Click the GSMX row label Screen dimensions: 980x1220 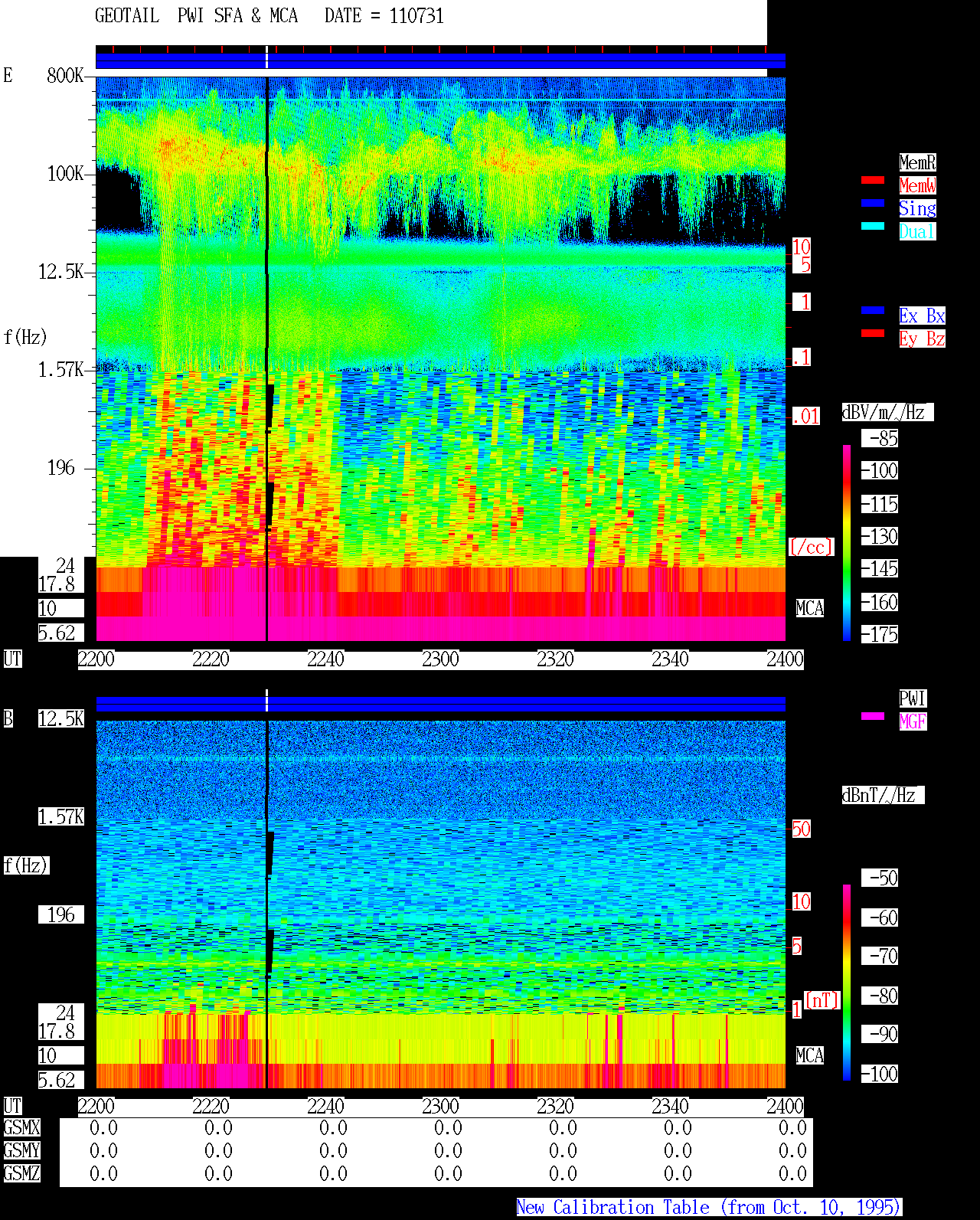(x=22, y=1128)
